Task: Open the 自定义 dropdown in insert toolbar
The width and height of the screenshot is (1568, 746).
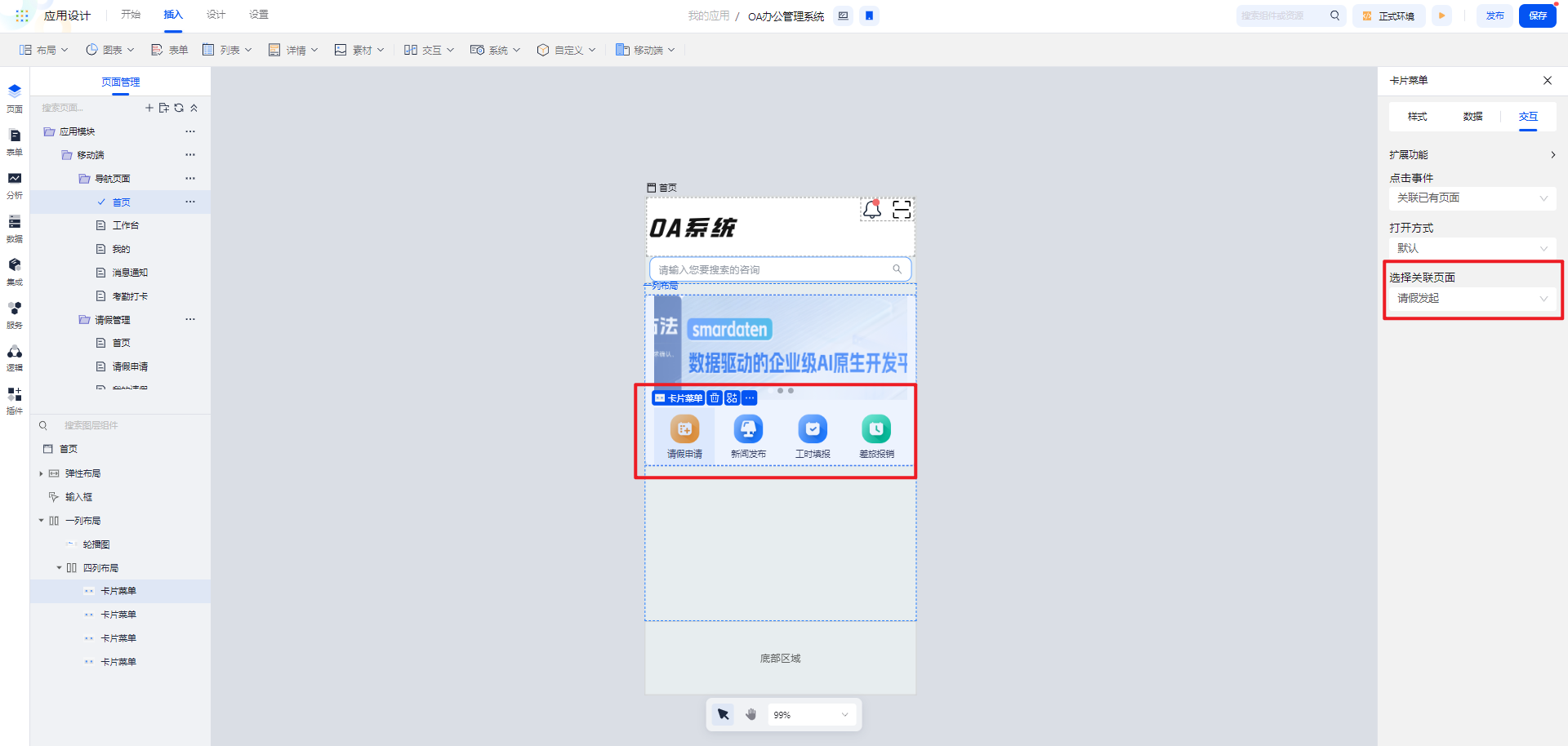Action: point(567,50)
